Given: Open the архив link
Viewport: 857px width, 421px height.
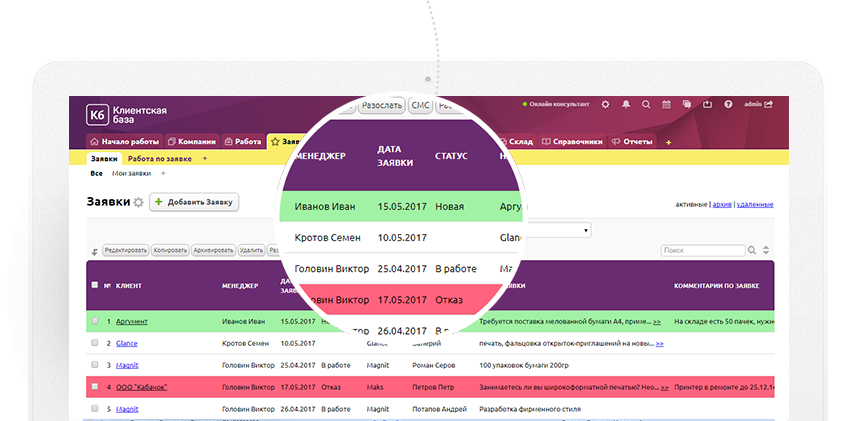Looking at the screenshot, I should click(720, 204).
